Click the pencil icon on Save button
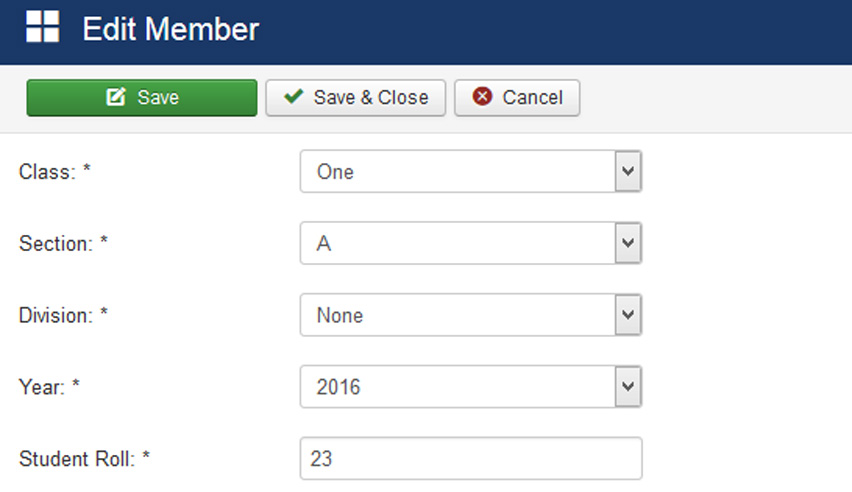Viewport: 852px width, 492px height. click(115, 98)
